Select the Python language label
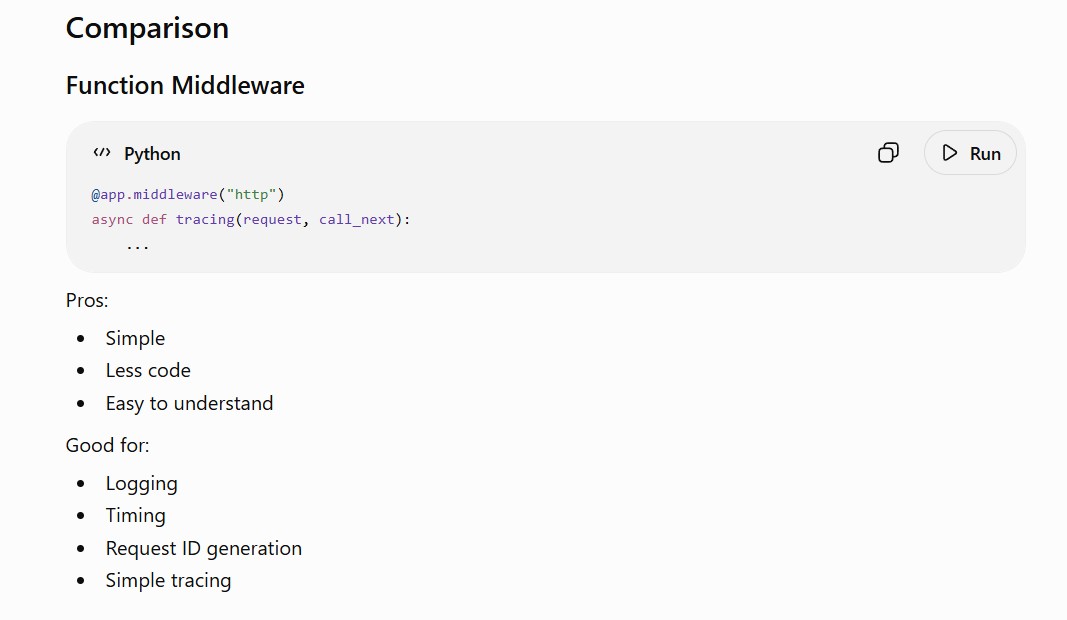 (x=152, y=154)
